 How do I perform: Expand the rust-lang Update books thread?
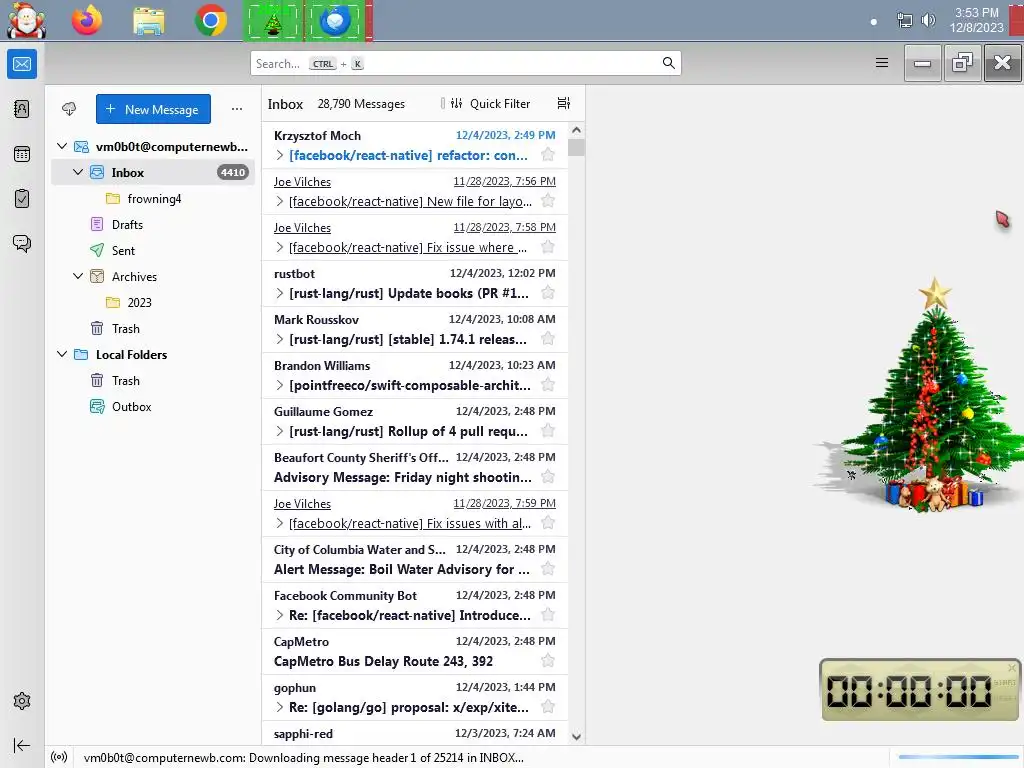pyautogui.click(x=280, y=293)
